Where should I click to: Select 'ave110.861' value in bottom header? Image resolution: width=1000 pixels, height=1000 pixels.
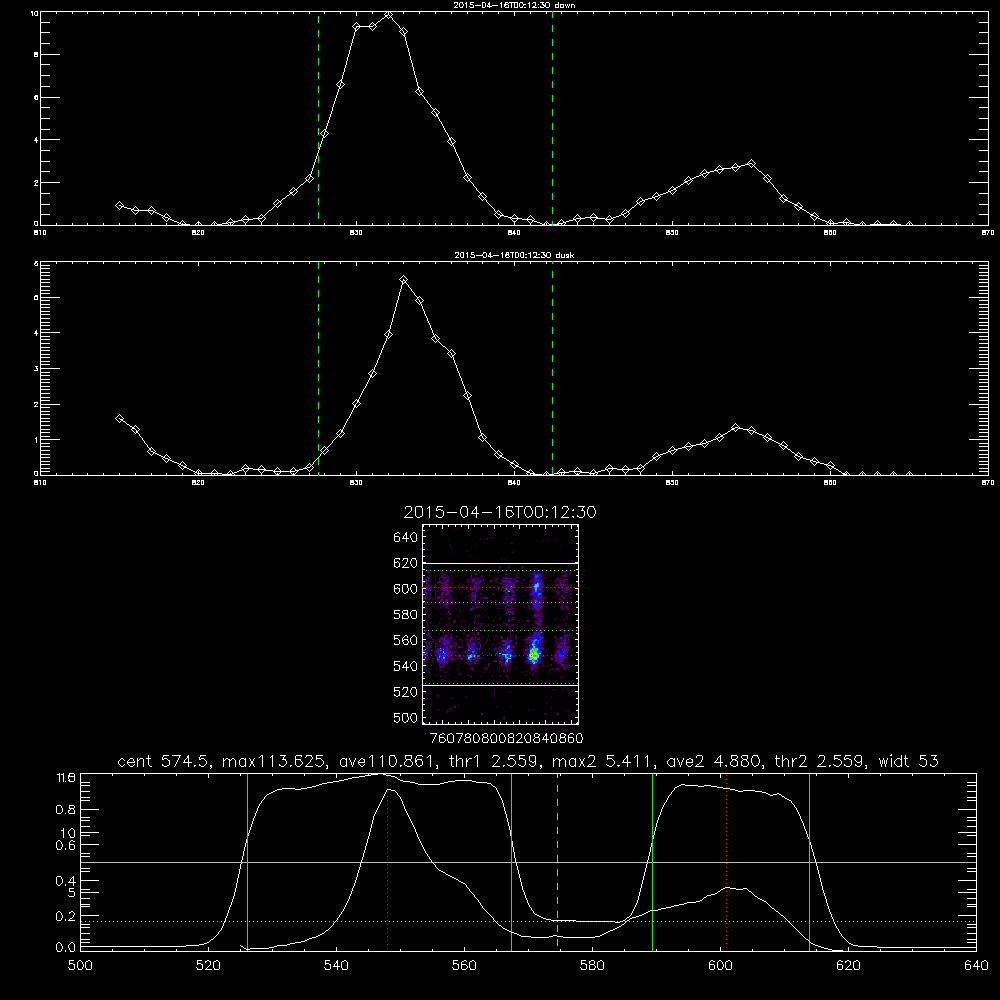click(390, 761)
